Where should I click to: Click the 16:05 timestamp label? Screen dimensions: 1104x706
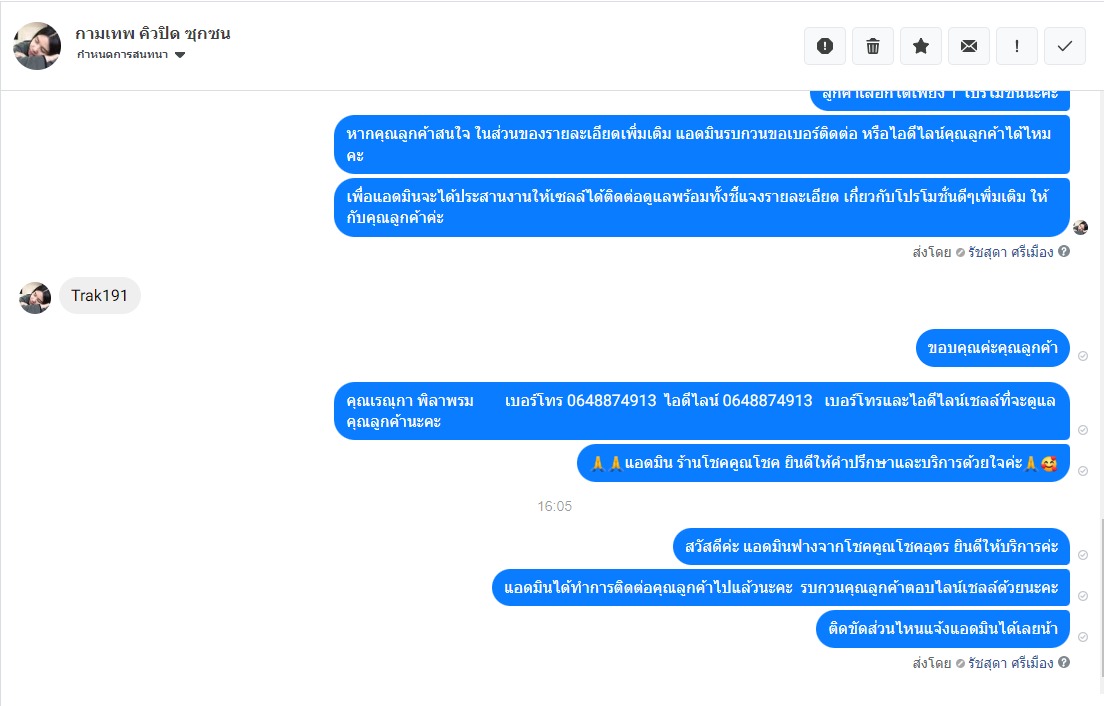[x=554, y=506]
